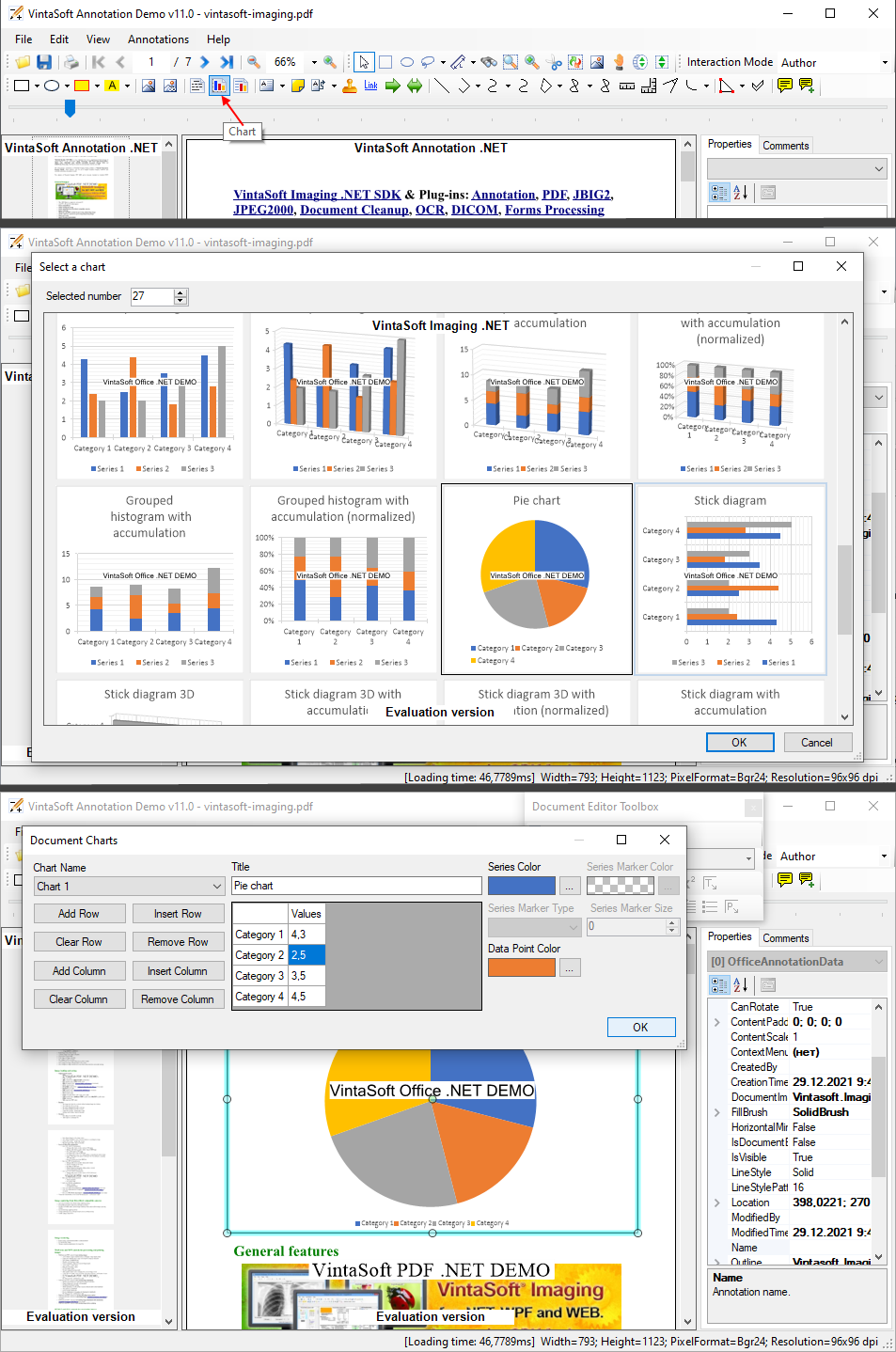Open the zoom percentage dropdown
The width and height of the screenshot is (896, 1352).
point(314,62)
